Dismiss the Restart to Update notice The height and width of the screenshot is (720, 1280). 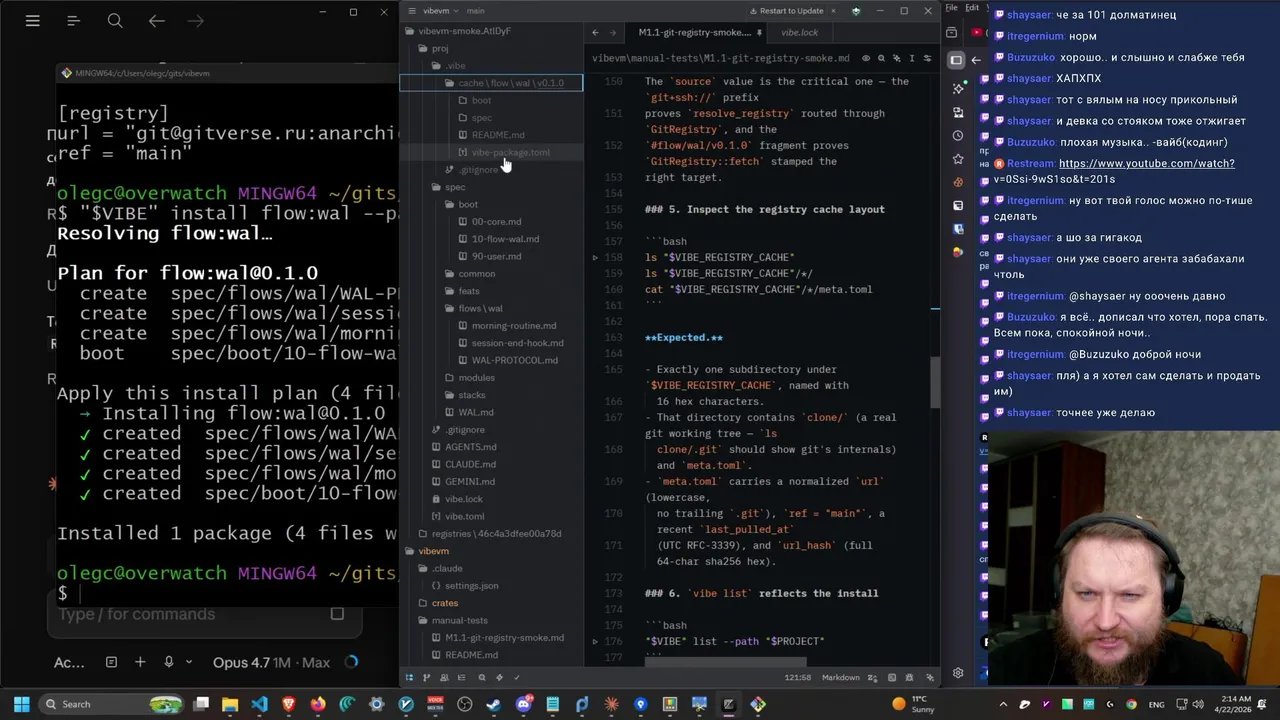point(832,11)
